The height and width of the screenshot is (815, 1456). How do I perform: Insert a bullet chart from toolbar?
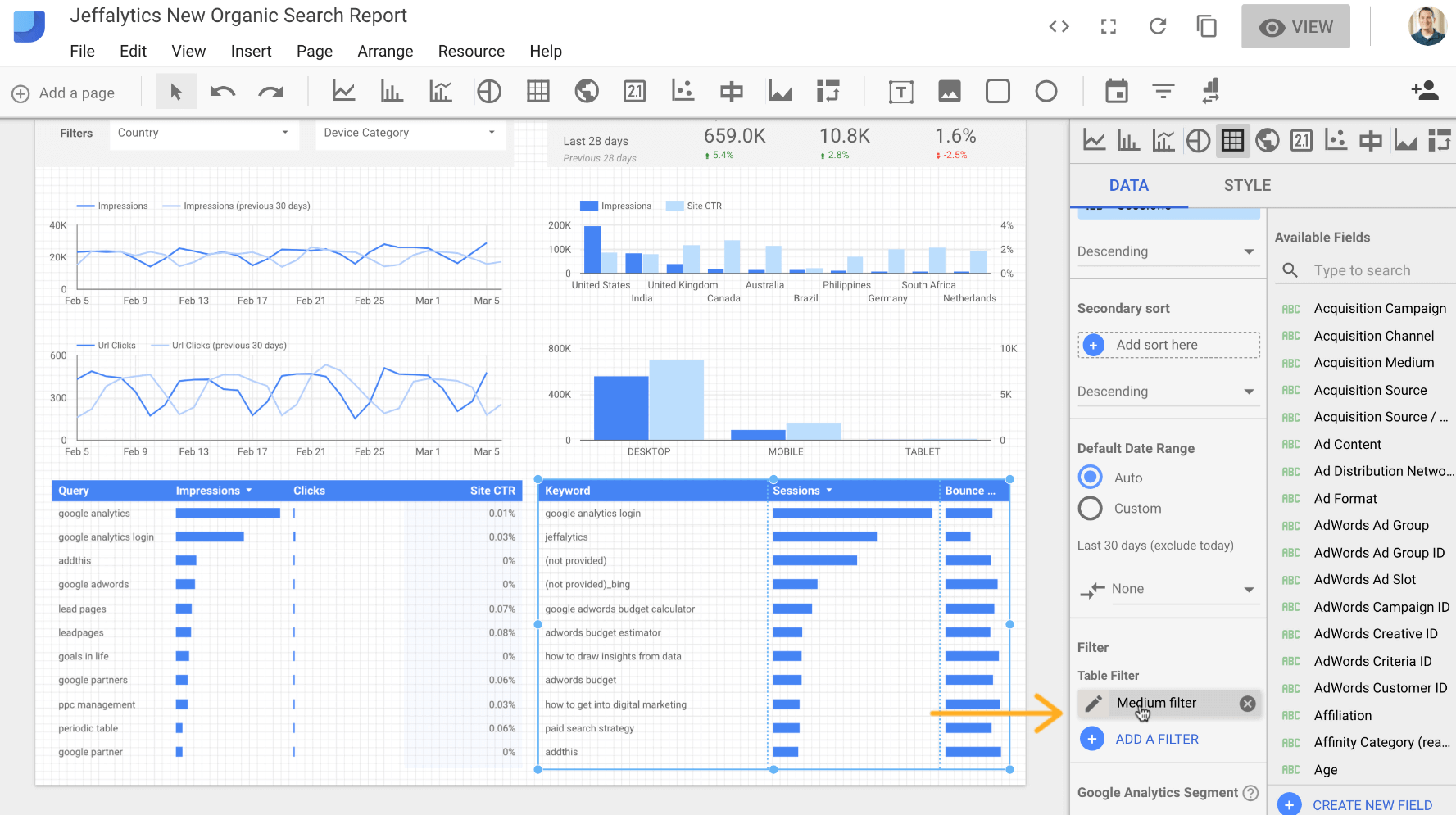point(731,91)
